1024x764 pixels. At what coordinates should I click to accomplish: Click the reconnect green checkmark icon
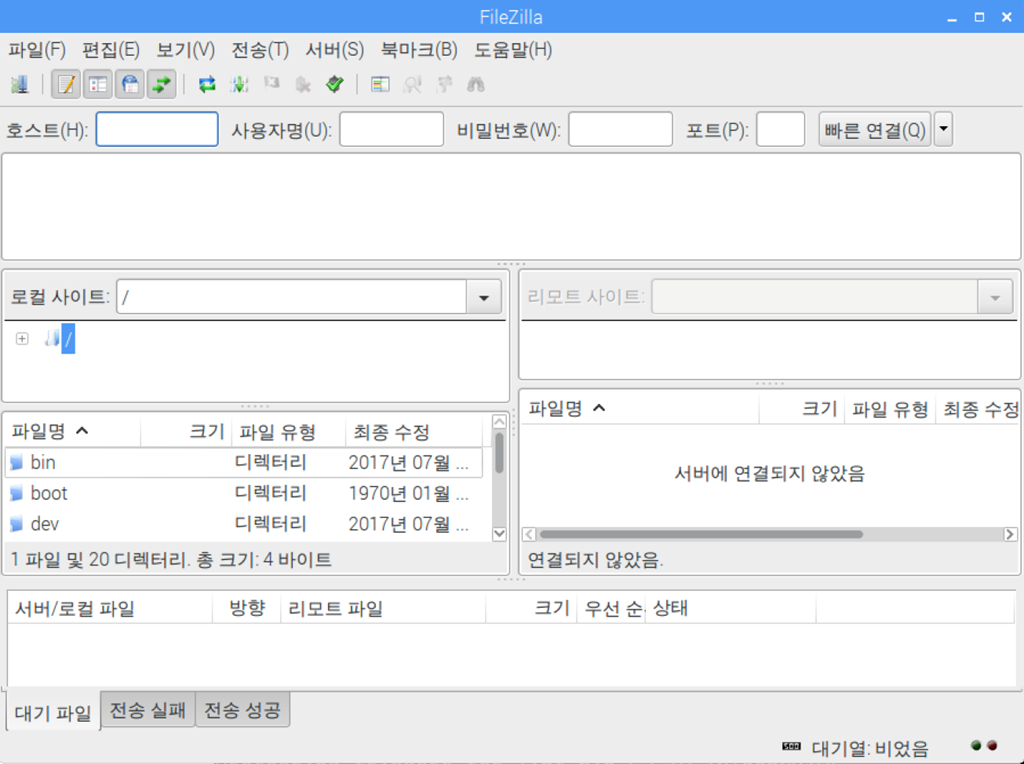click(335, 84)
